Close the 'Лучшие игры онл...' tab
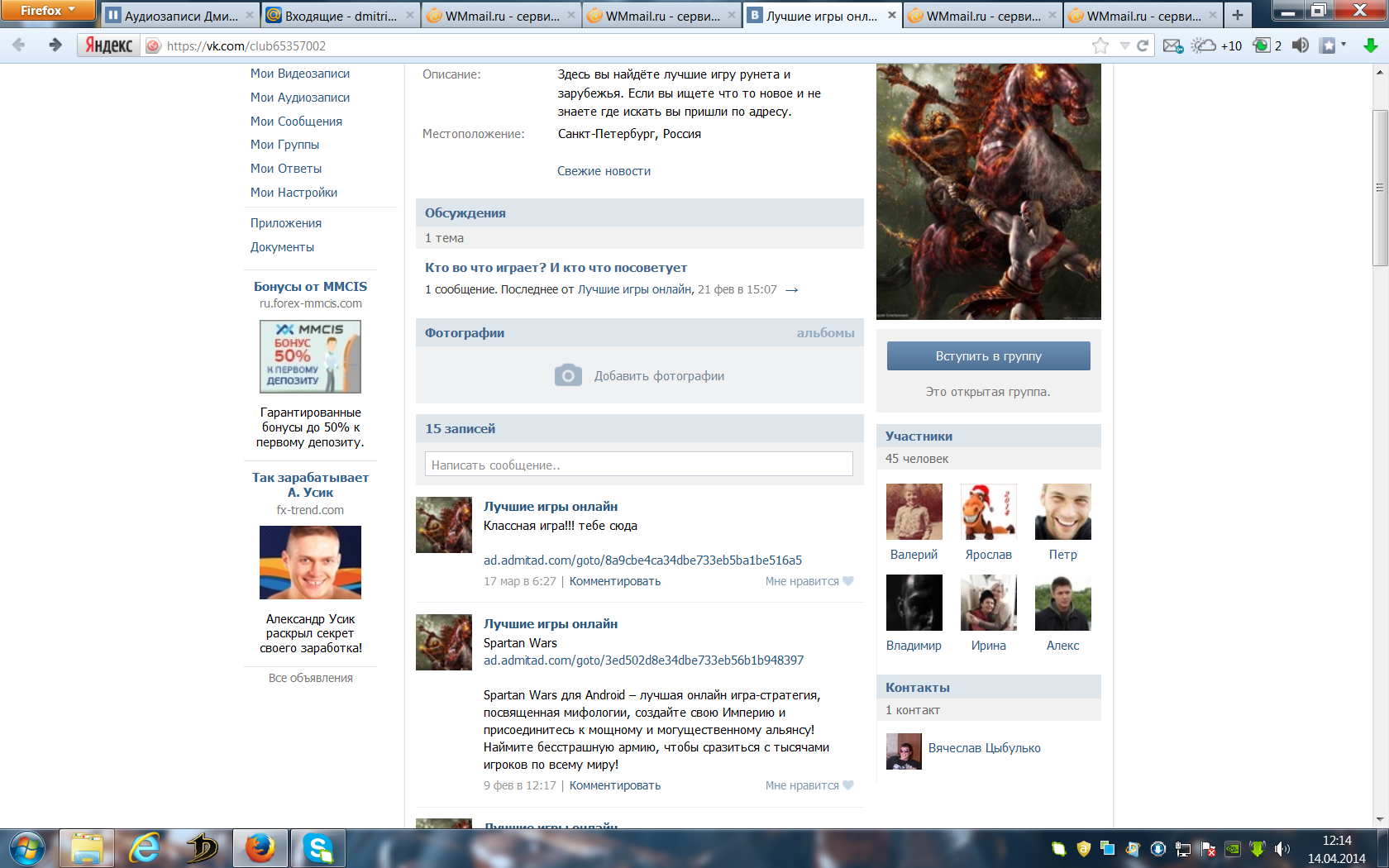Screen dimensions: 1389x868 coord(891,15)
